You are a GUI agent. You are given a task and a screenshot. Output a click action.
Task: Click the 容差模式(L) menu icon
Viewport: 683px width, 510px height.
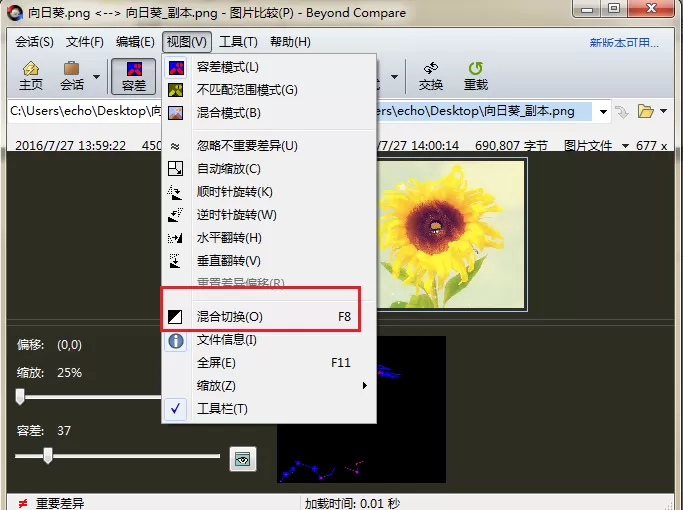point(176,68)
